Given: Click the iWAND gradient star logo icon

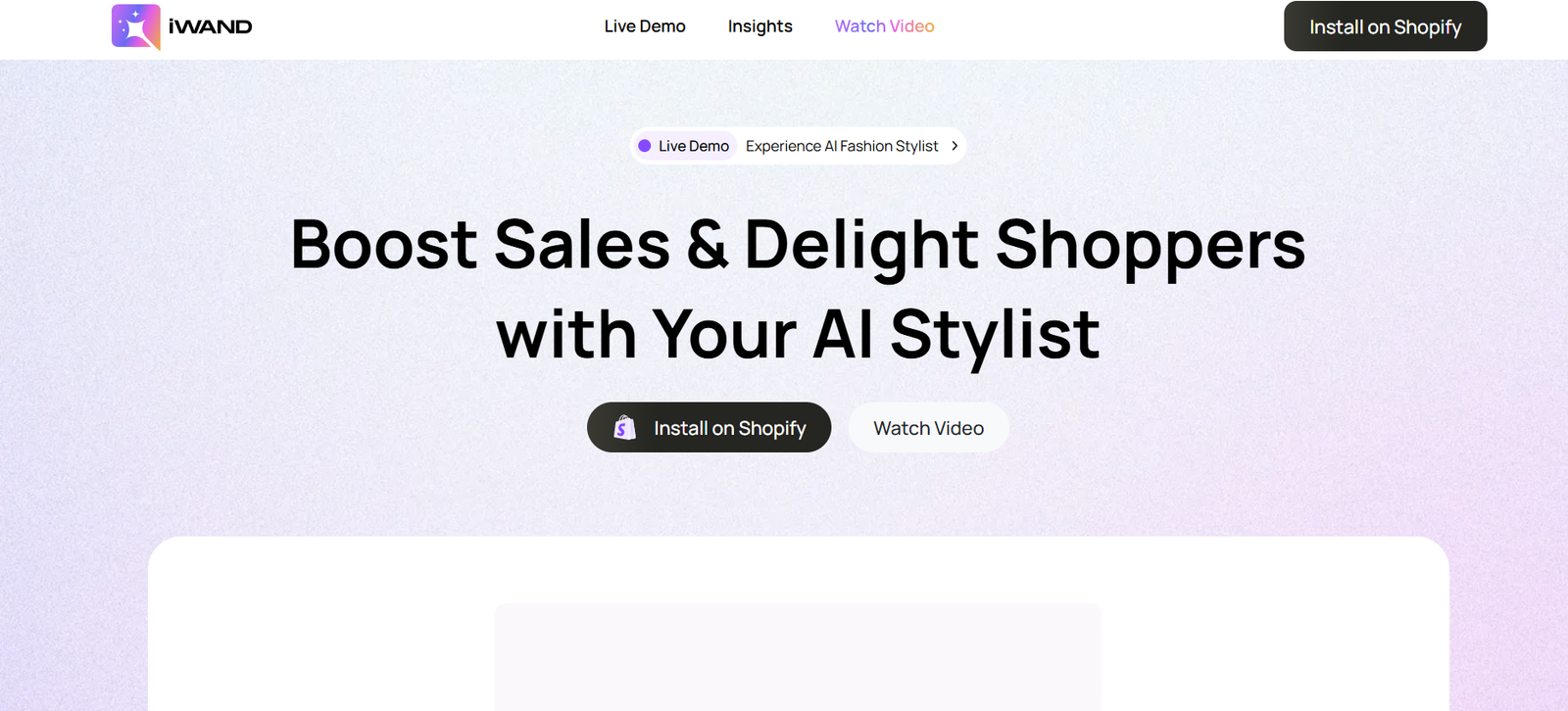Looking at the screenshot, I should [x=136, y=26].
